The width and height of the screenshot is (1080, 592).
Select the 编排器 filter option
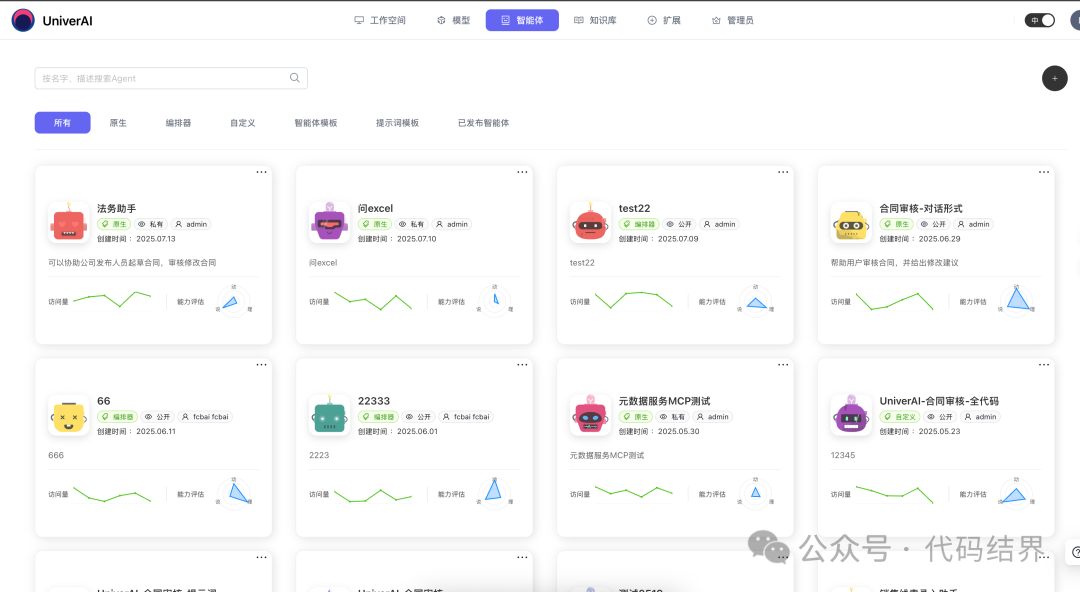click(178, 123)
